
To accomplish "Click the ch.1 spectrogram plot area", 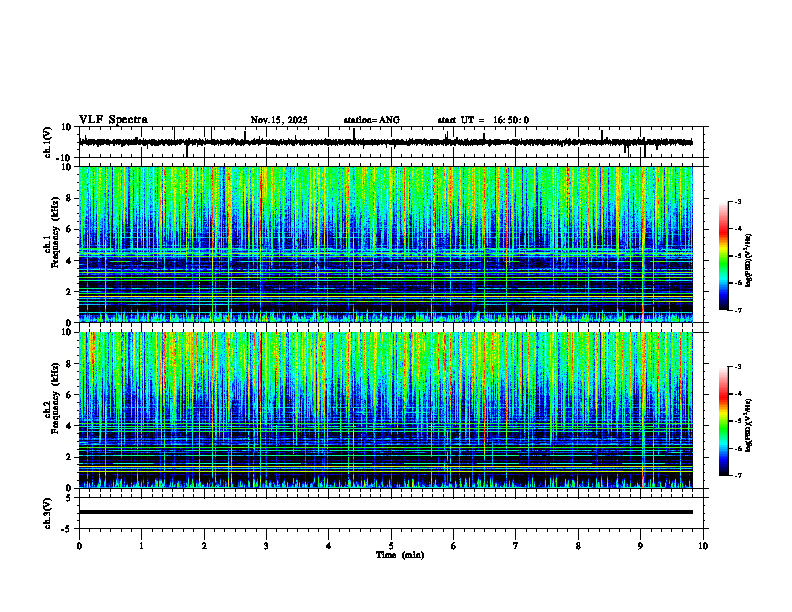I will pos(386,244).
